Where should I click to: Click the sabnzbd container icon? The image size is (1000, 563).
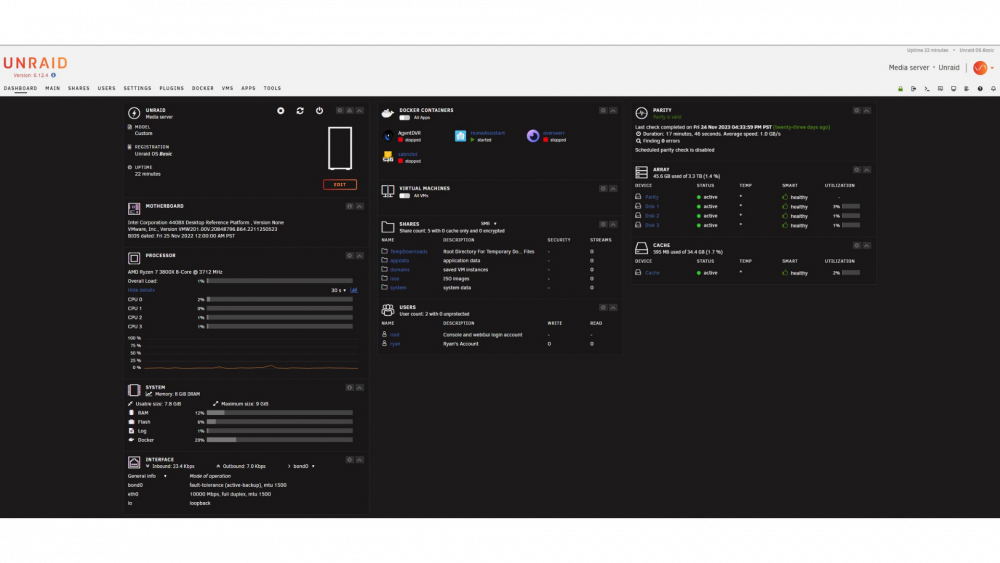tap(388, 157)
